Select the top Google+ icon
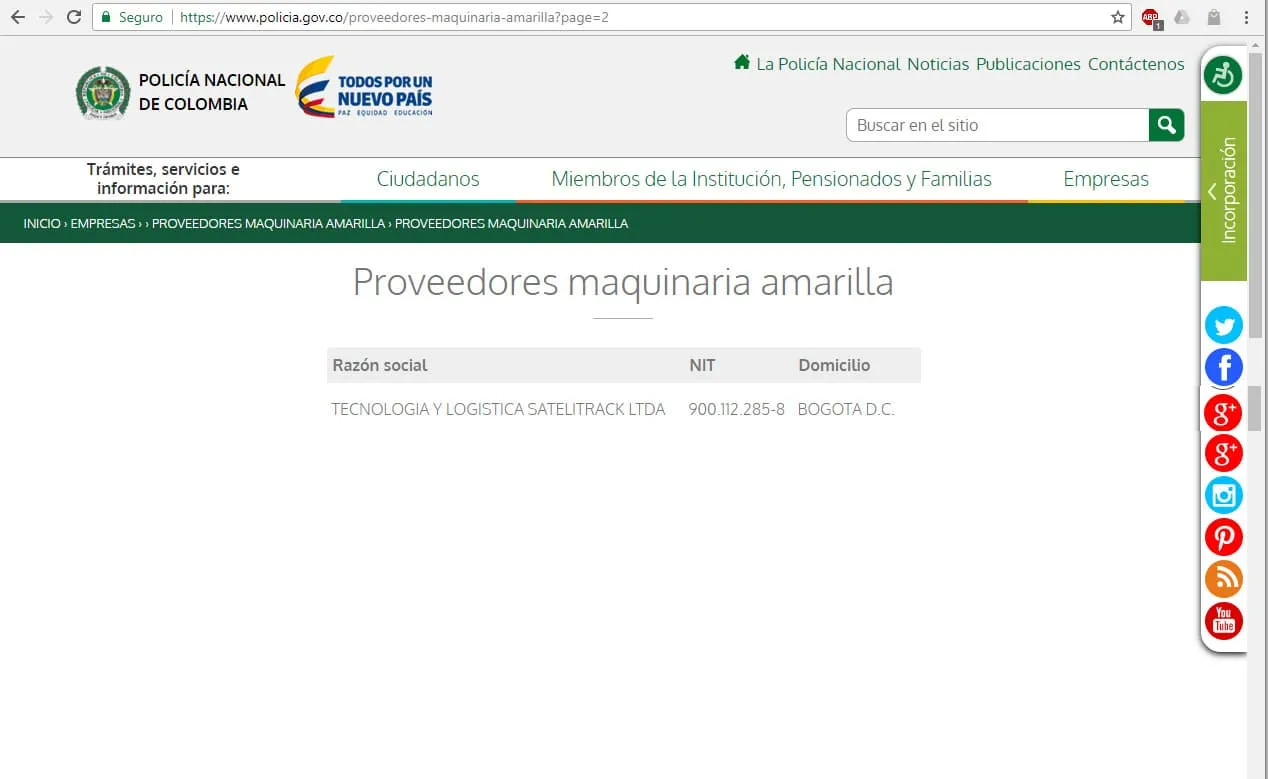This screenshot has width=1268, height=779. 1223,411
